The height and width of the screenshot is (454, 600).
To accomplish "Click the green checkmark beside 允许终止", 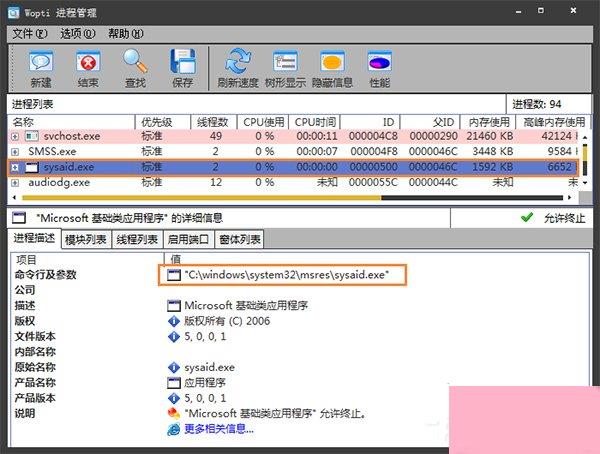I will pyautogui.click(x=527, y=217).
